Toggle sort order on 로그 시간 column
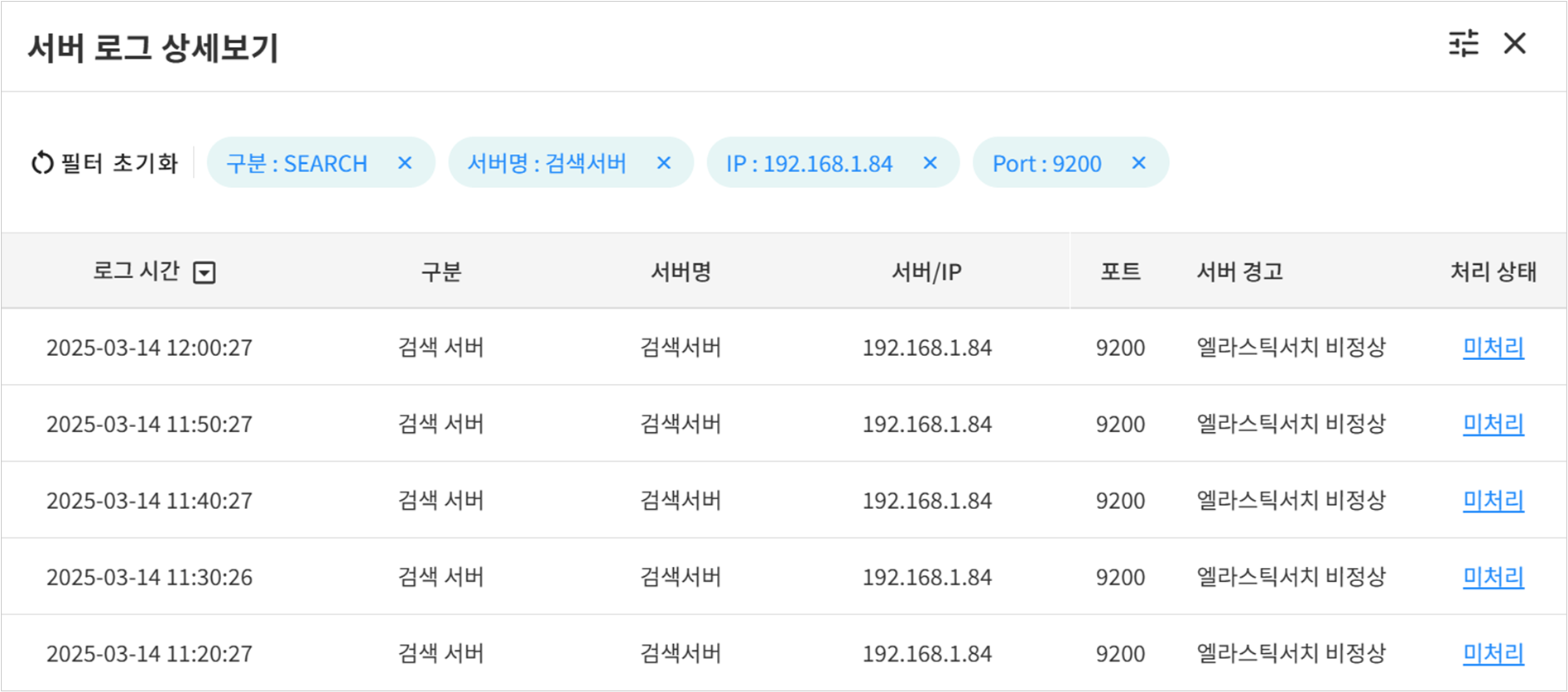The image size is (1568, 692). pos(204,272)
